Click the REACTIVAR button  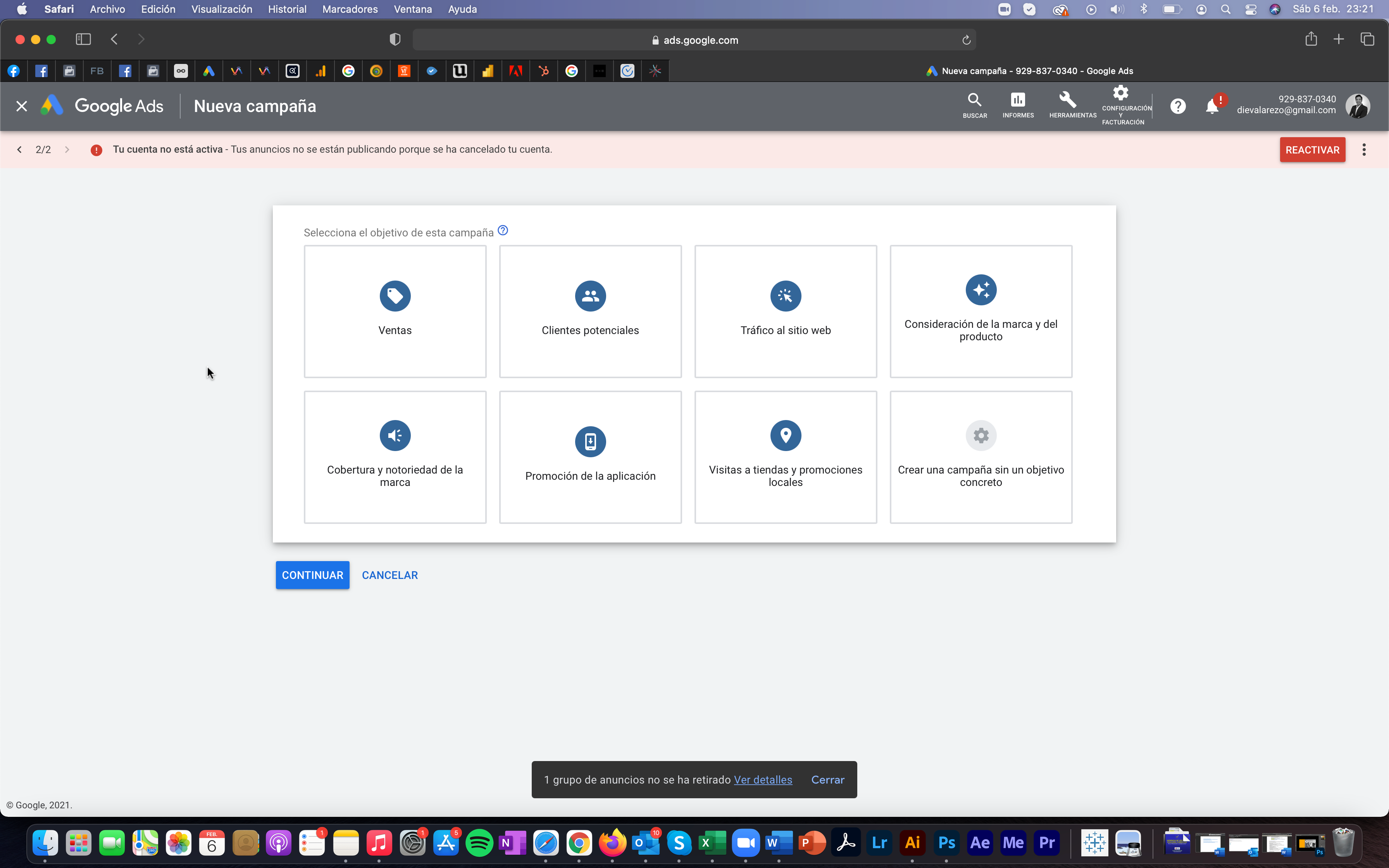coord(1312,149)
